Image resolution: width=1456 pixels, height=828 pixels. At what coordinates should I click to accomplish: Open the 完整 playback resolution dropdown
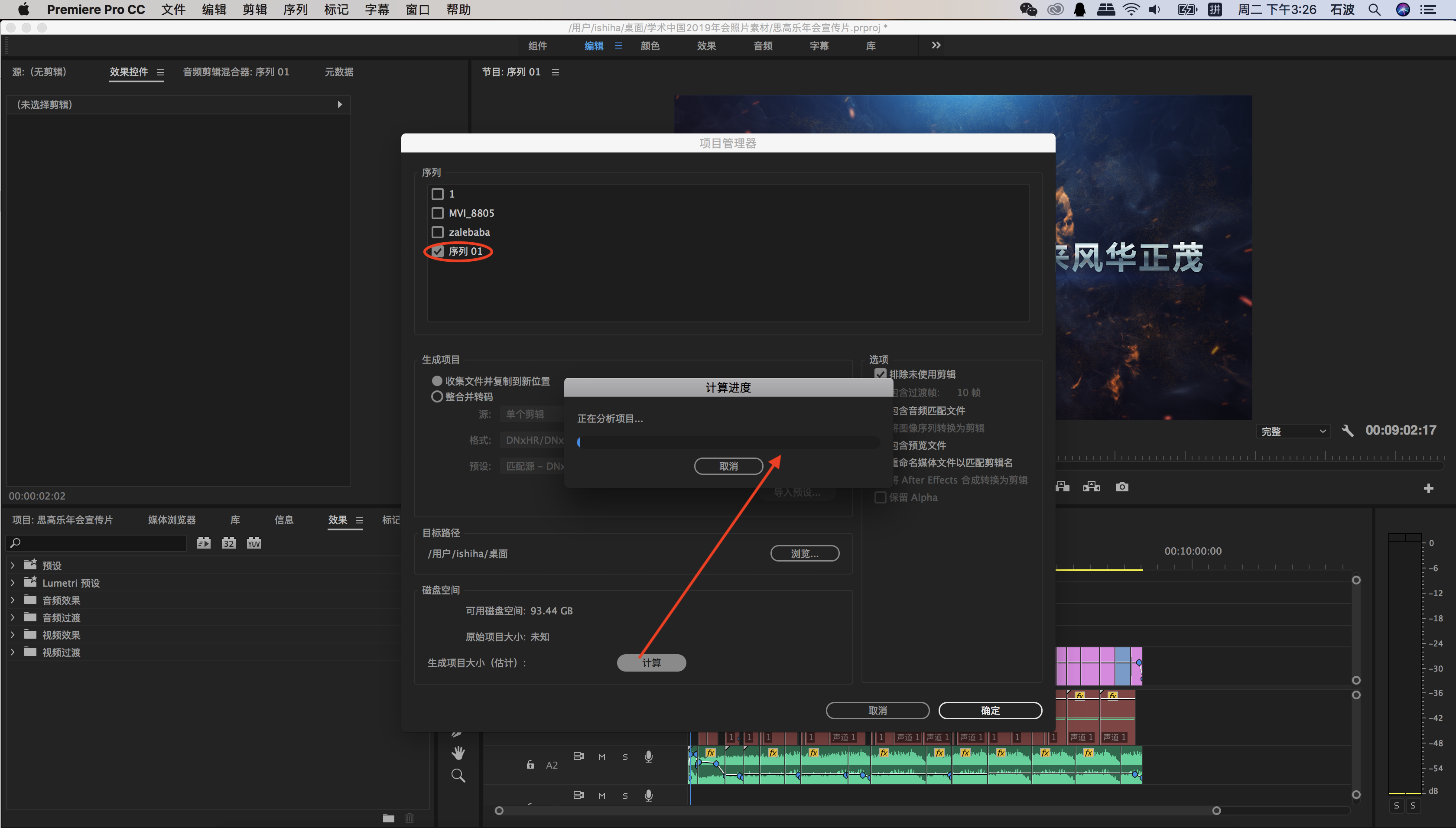(x=1293, y=431)
